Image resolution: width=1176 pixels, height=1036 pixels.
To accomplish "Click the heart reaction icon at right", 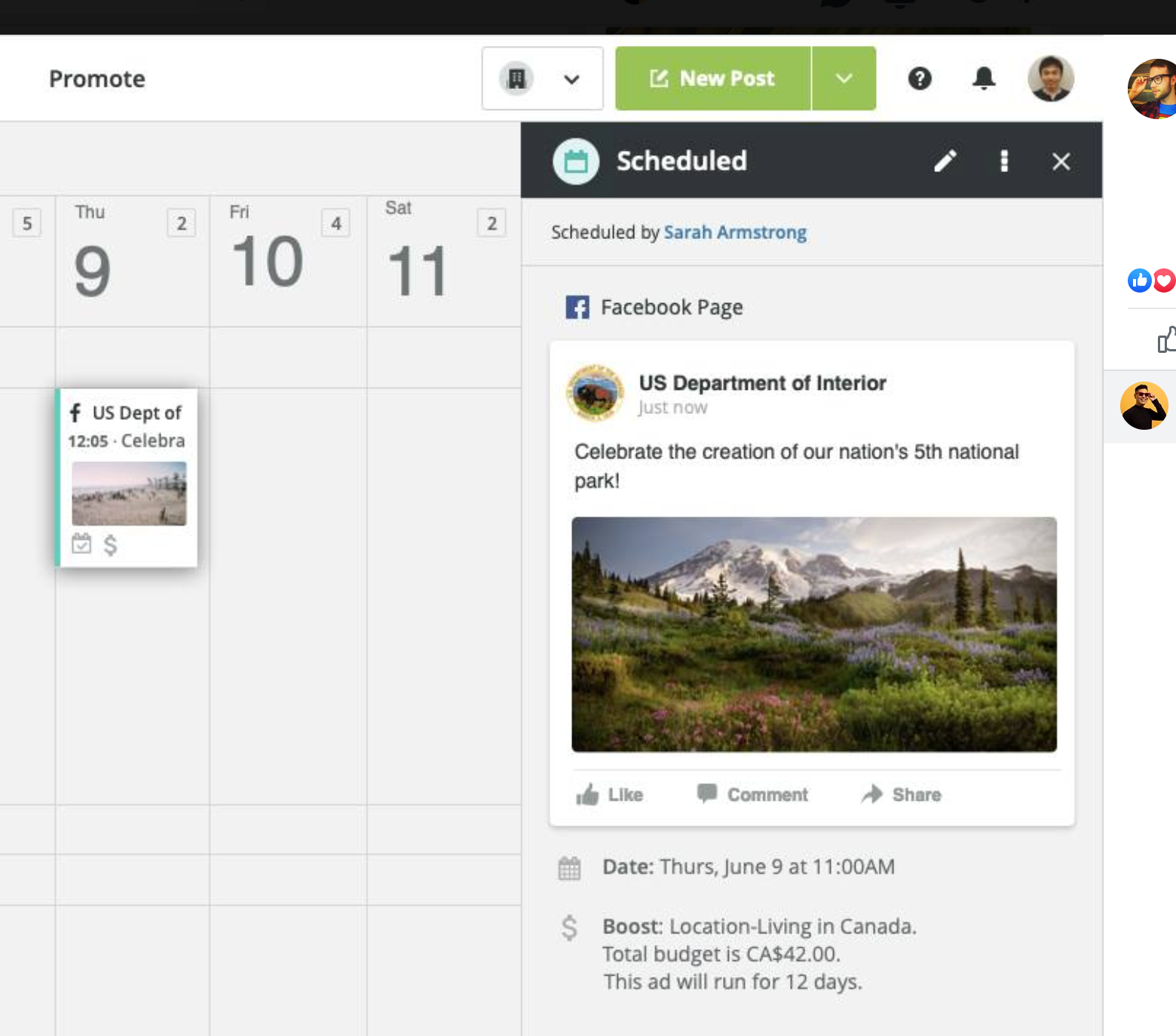I will (x=1165, y=280).
